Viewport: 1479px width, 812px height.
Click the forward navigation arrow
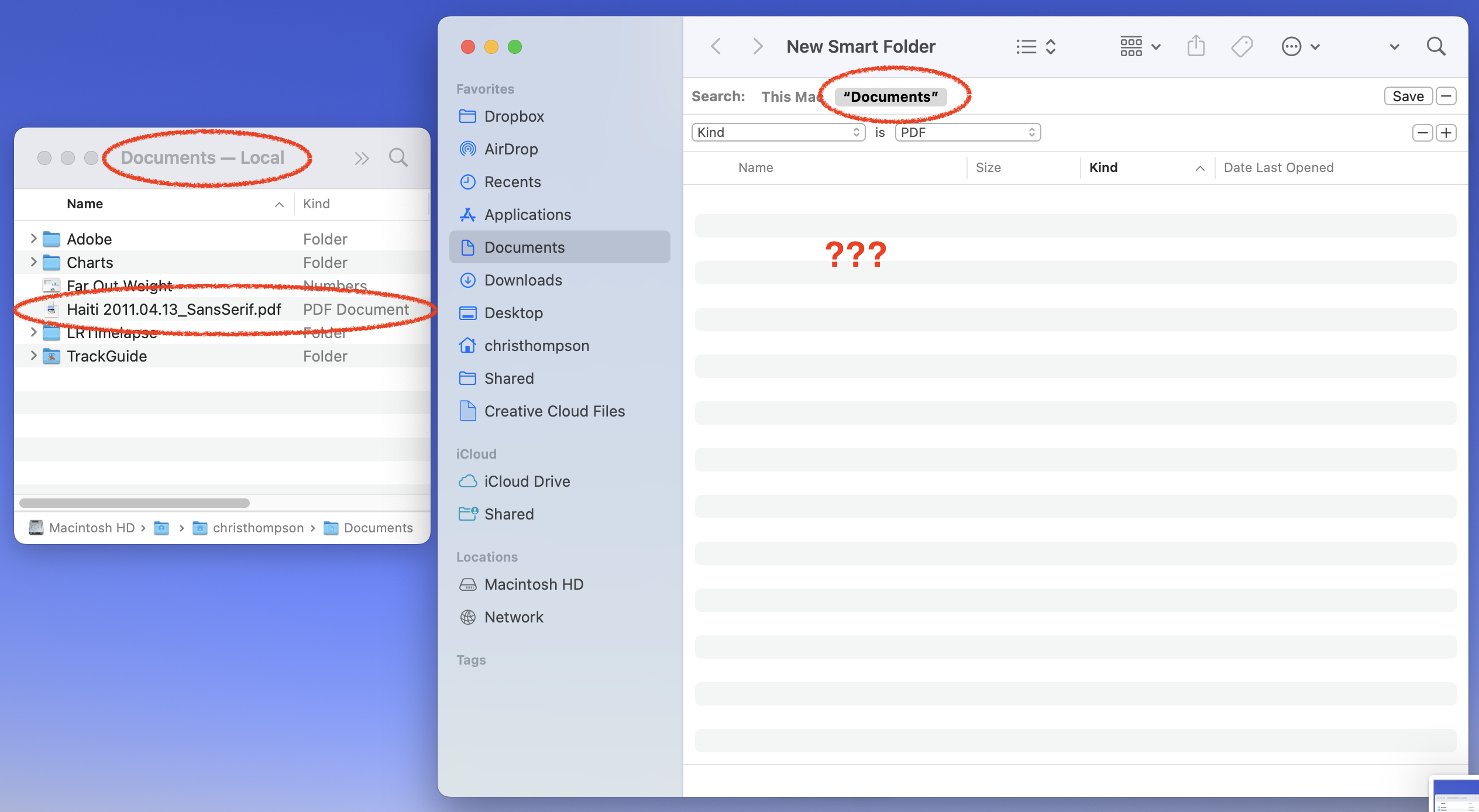757,46
